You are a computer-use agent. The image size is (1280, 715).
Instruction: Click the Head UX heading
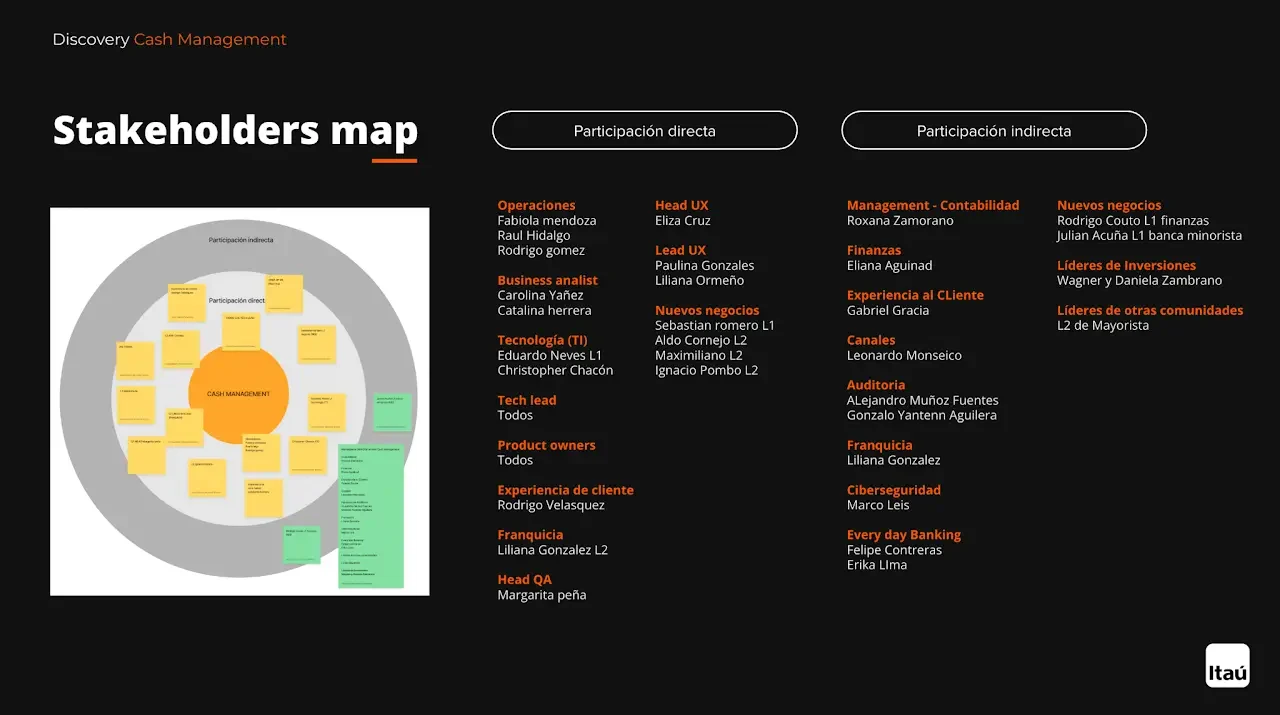click(x=681, y=205)
